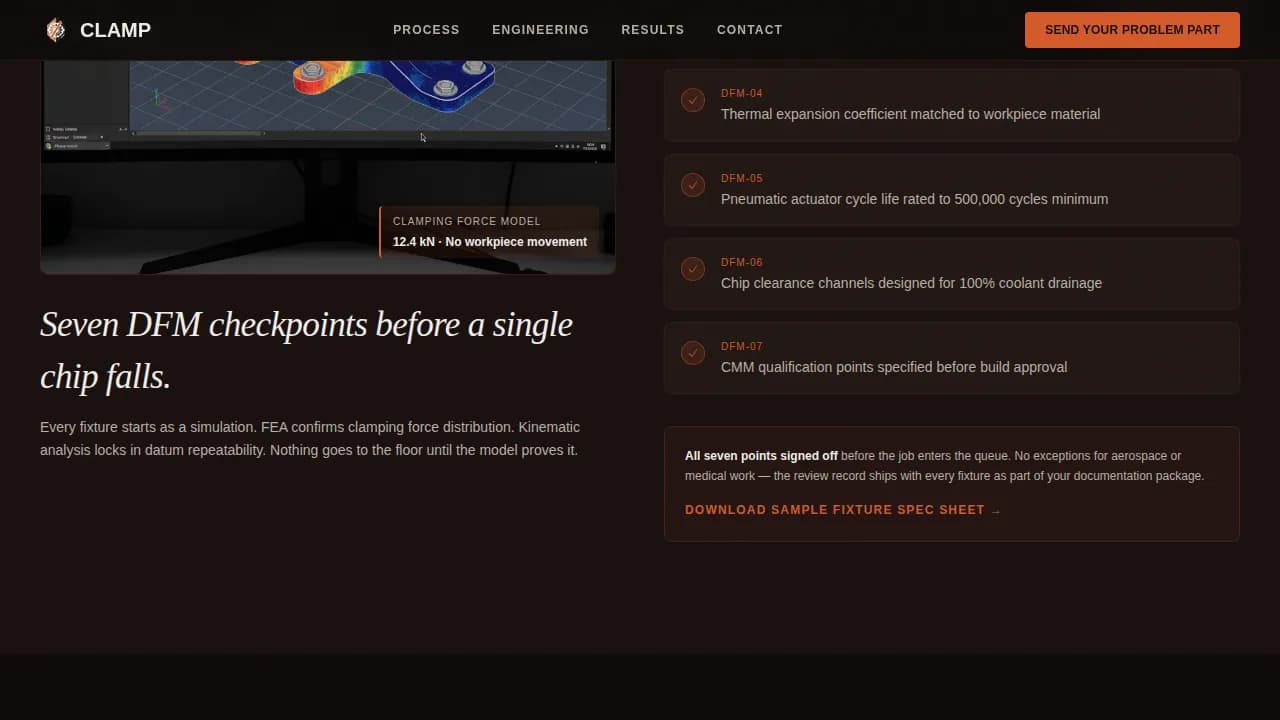Screen dimensions: 1280x720
Task: Click the CLAMP wordmark to return home
Action: click(x=115, y=29)
